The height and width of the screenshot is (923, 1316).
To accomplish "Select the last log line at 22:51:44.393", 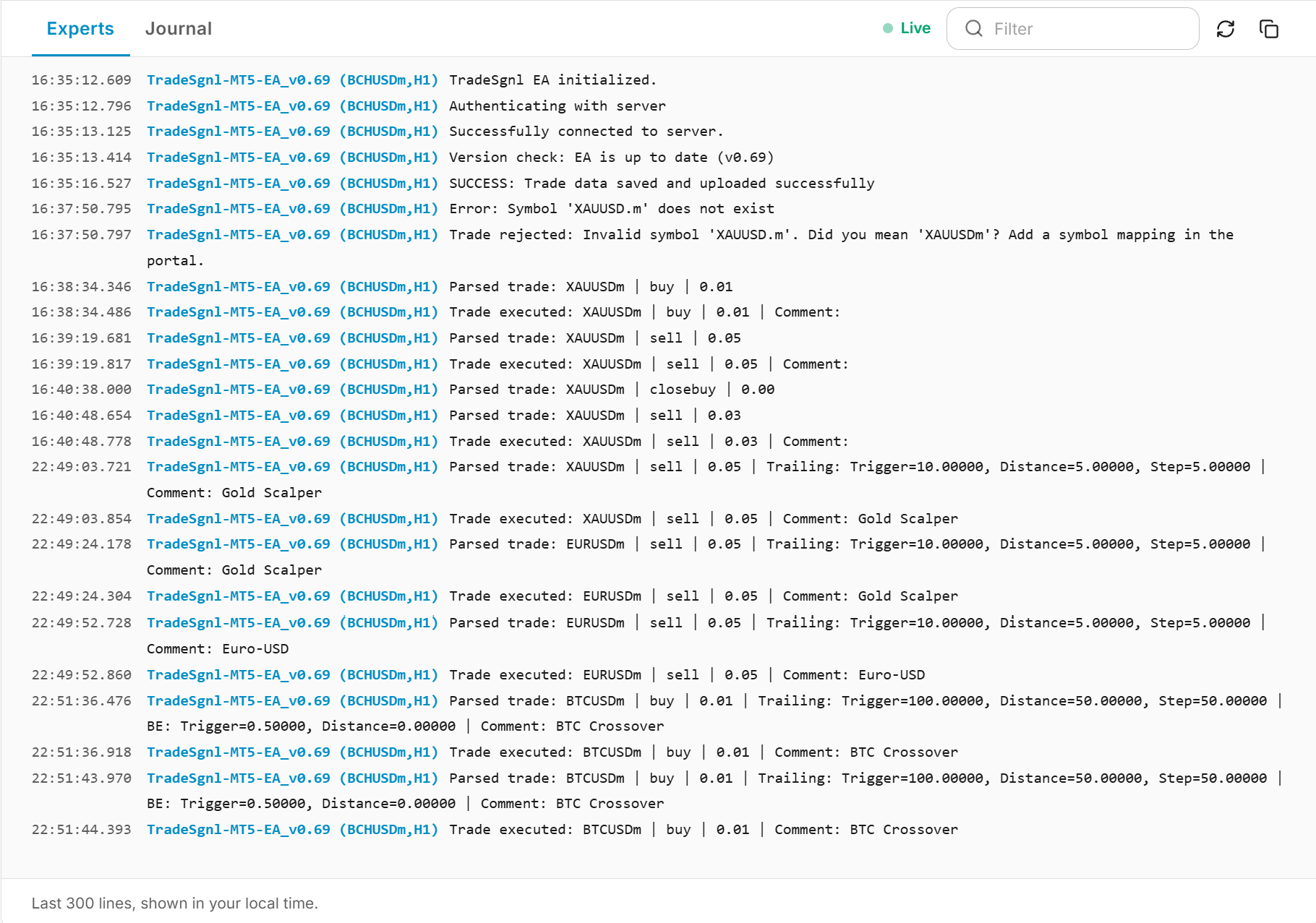I will click(x=495, y=830).
